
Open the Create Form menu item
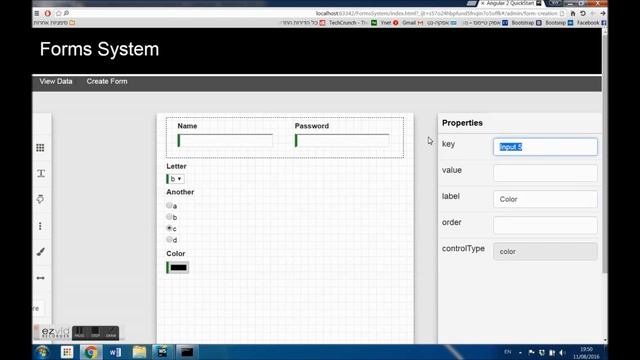[107, 81]
